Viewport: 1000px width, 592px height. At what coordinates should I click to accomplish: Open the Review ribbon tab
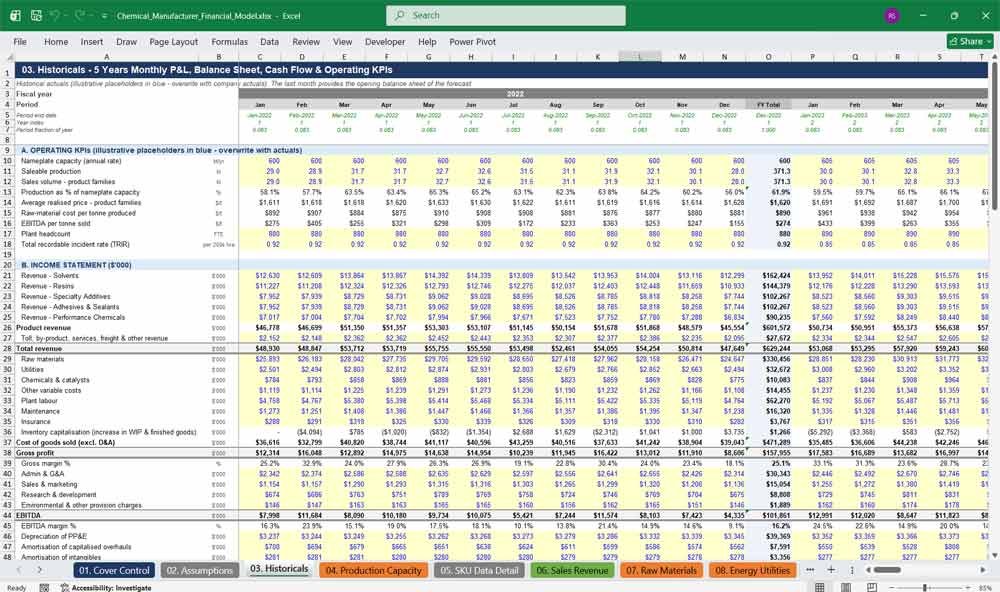click(306, 41)
